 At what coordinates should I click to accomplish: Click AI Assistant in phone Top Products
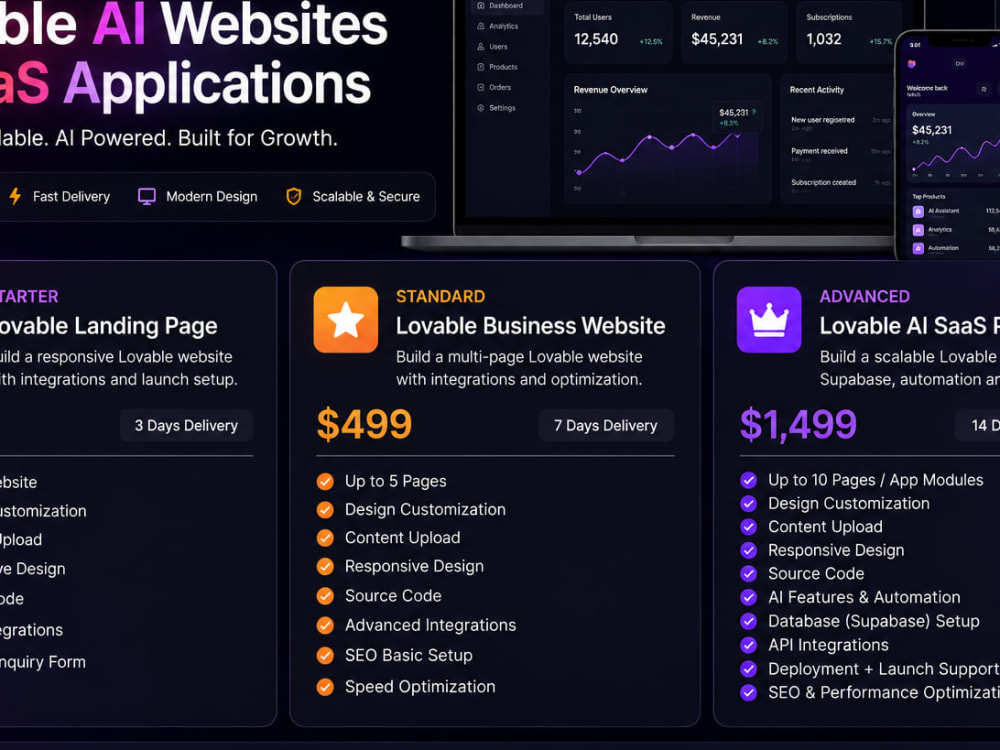coord(955,211)
